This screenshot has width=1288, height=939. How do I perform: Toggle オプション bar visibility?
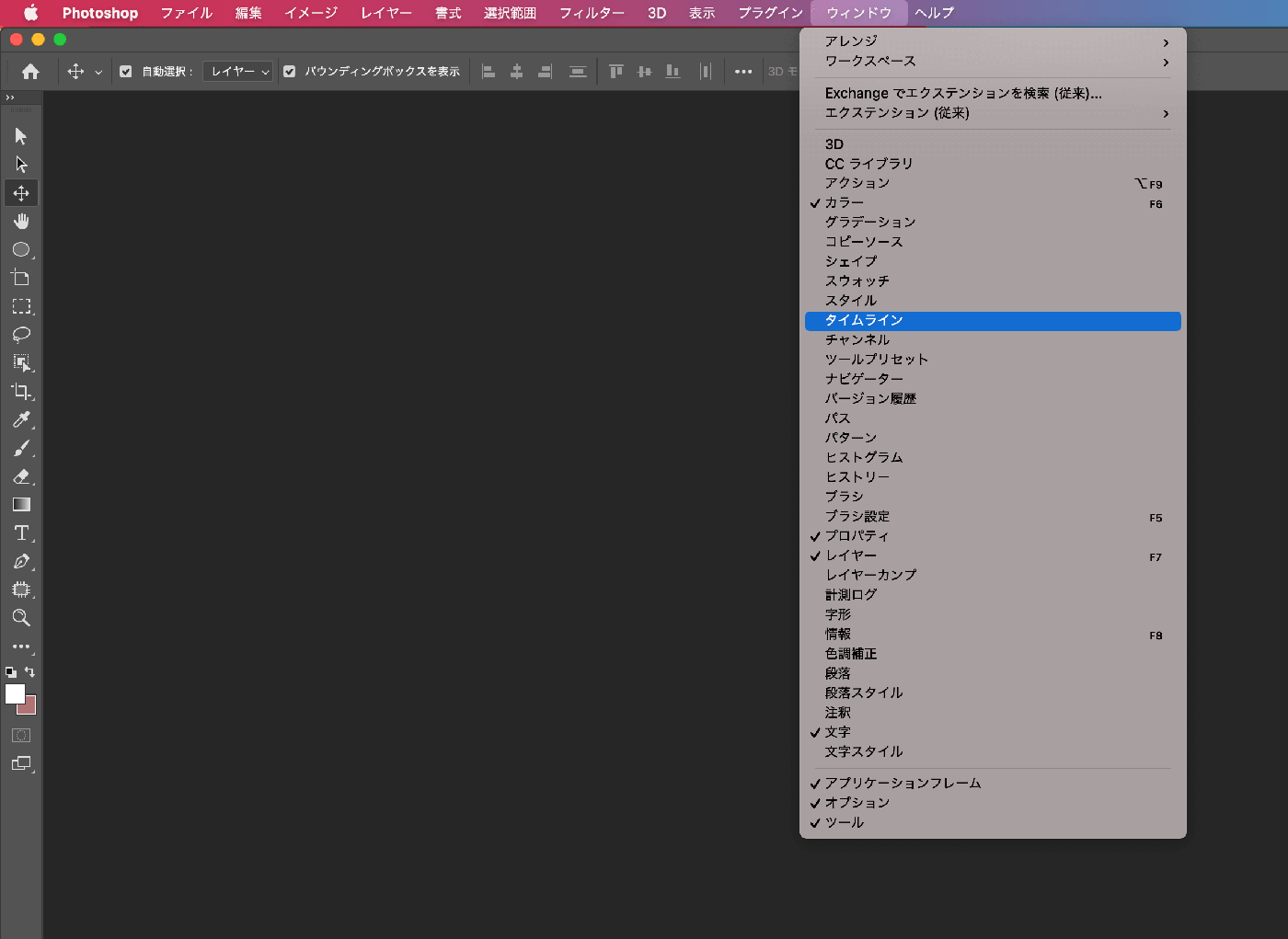tap(993, 803)
